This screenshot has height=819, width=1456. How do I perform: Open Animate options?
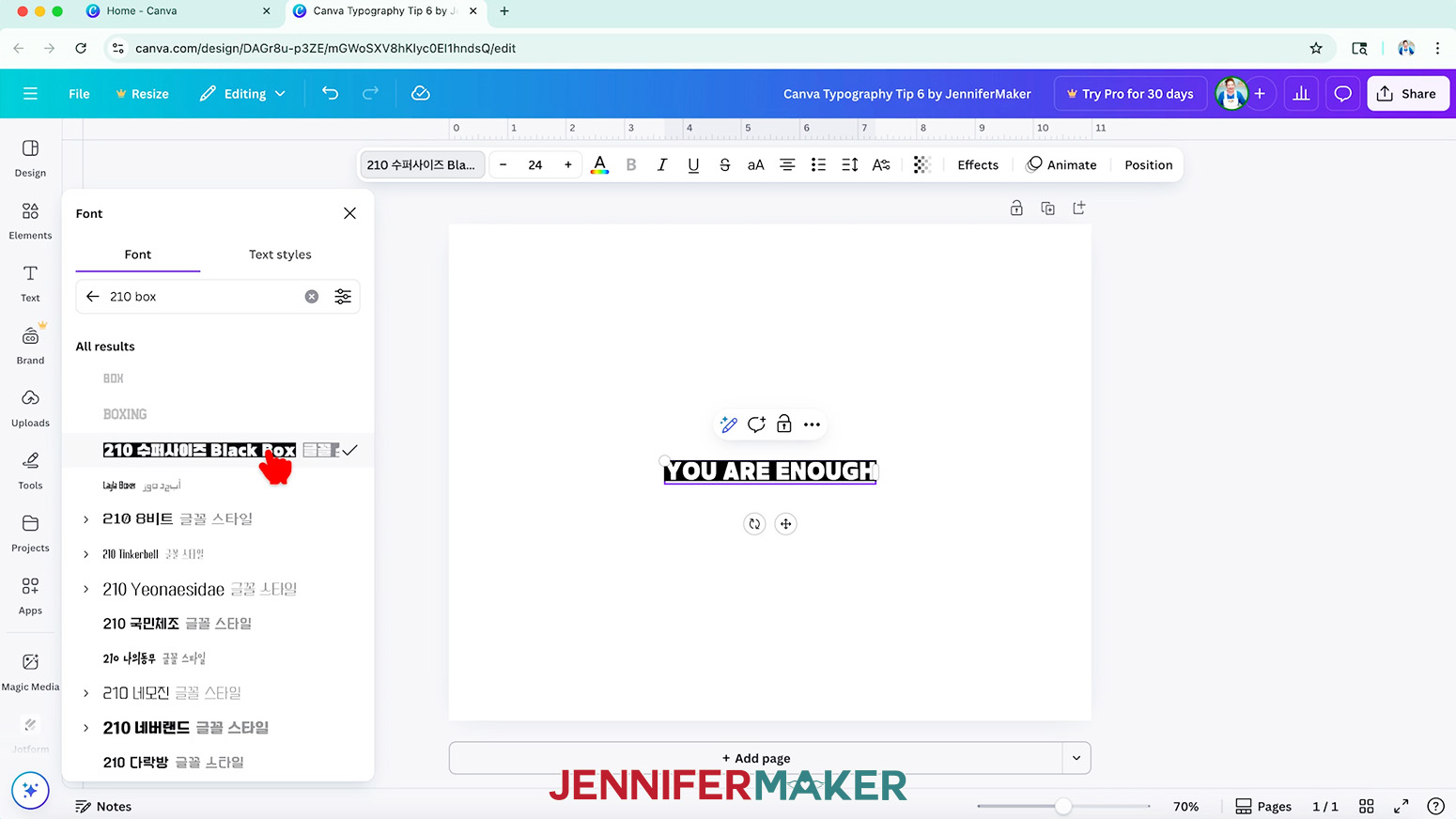coord(1061,164)
